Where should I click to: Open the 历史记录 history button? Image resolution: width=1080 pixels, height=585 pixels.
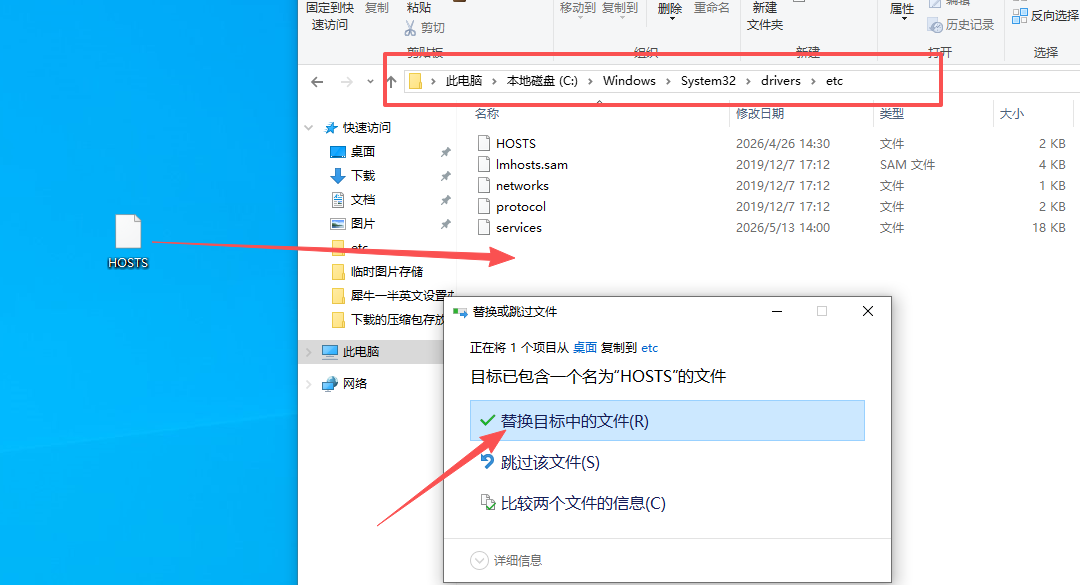tap(961, 25)
